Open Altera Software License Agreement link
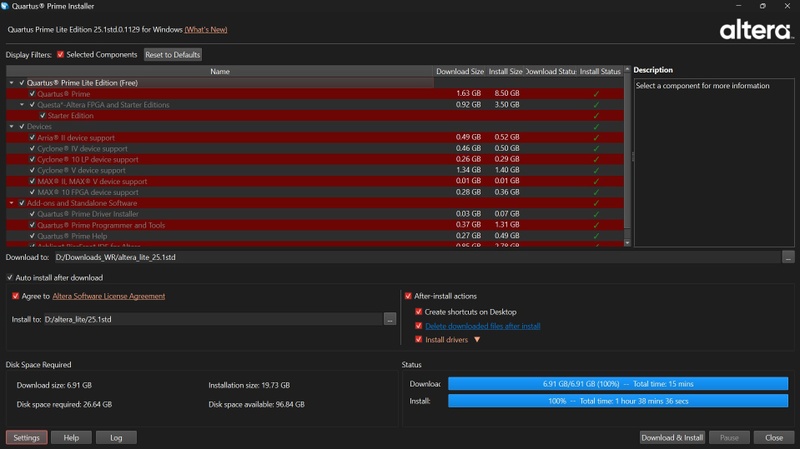Image resolution: width=800 pixels, height=449 pixels. pyautogui.click(x=109, y=296)
